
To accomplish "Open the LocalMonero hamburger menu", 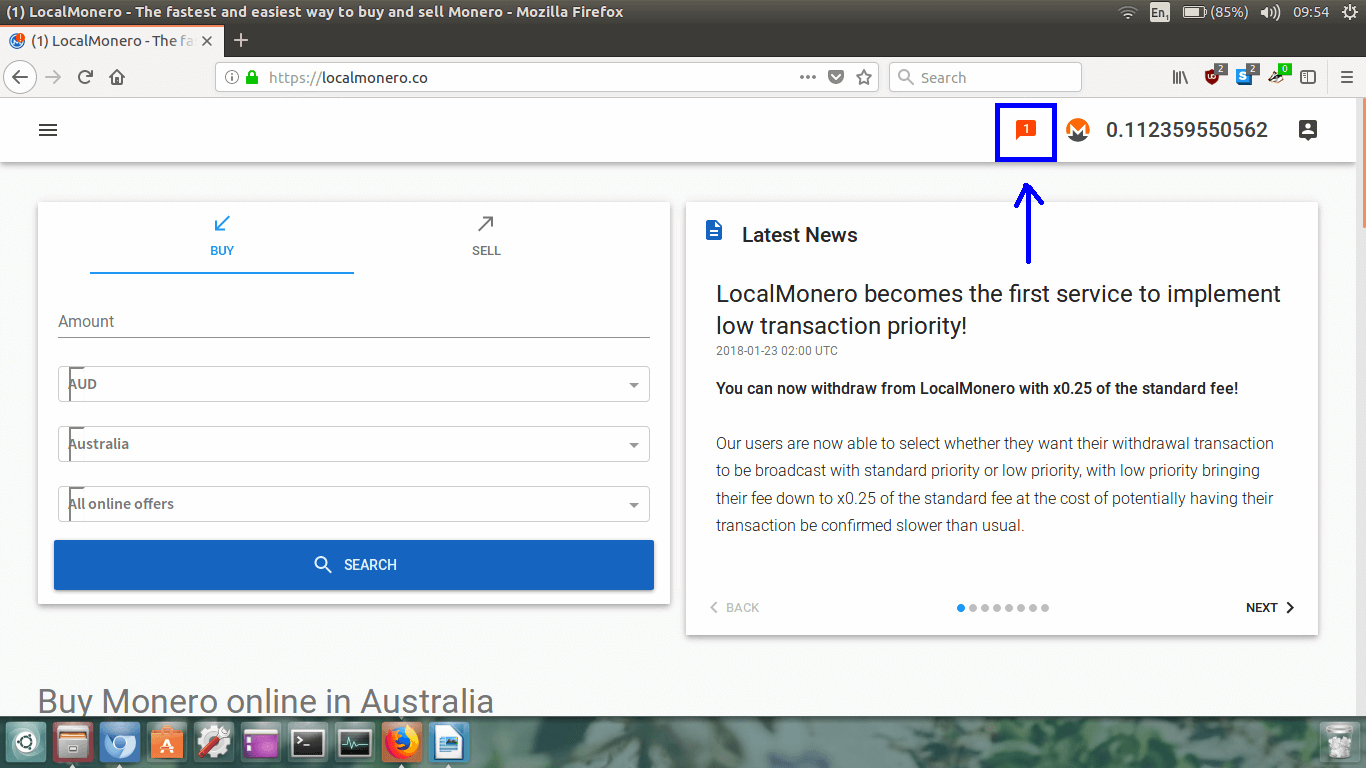I will (48, 130).
